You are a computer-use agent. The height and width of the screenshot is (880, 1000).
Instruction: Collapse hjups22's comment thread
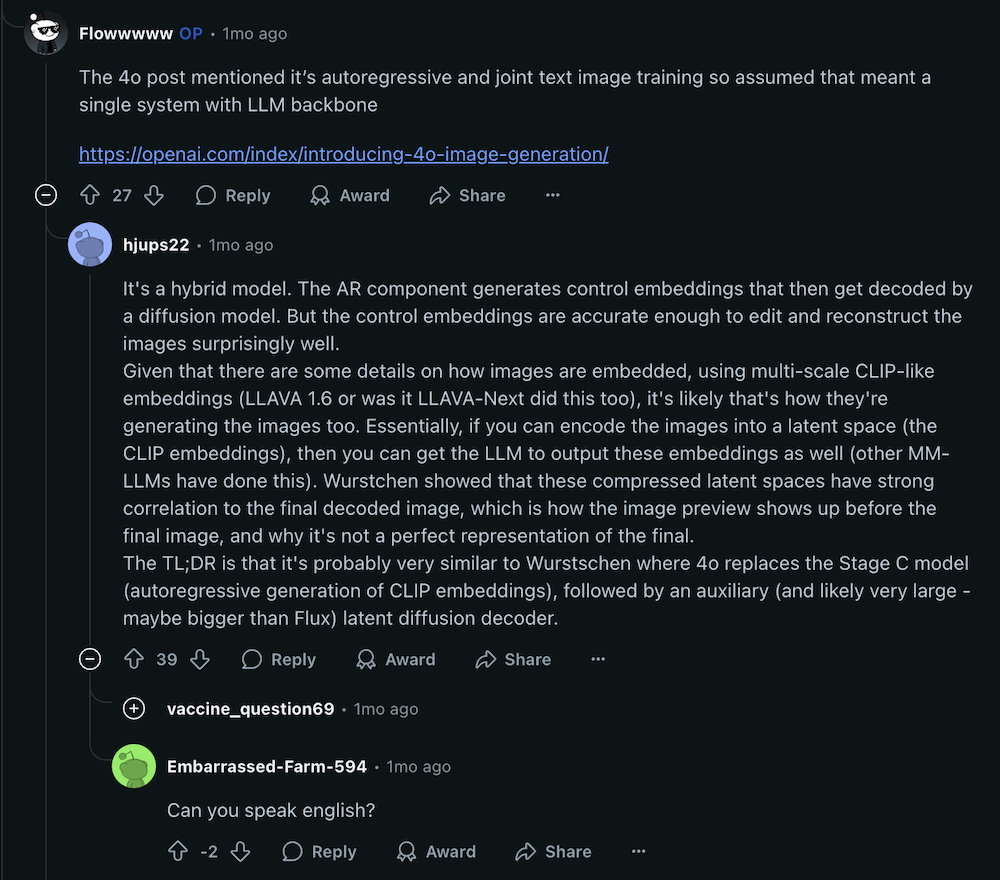pos(90,659)
